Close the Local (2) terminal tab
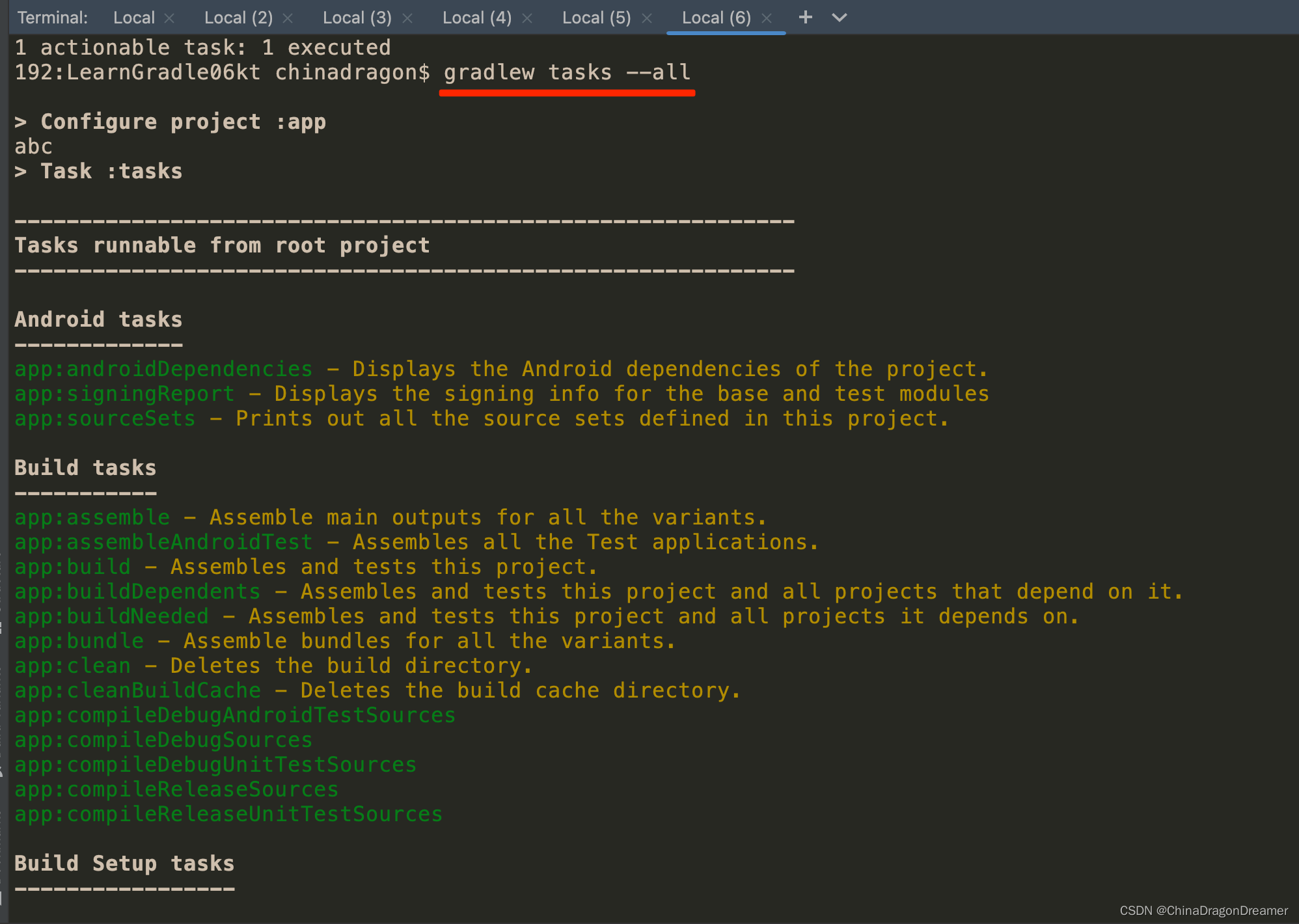Viewport: 1299px width, 924px height. [x=288, y=18]
